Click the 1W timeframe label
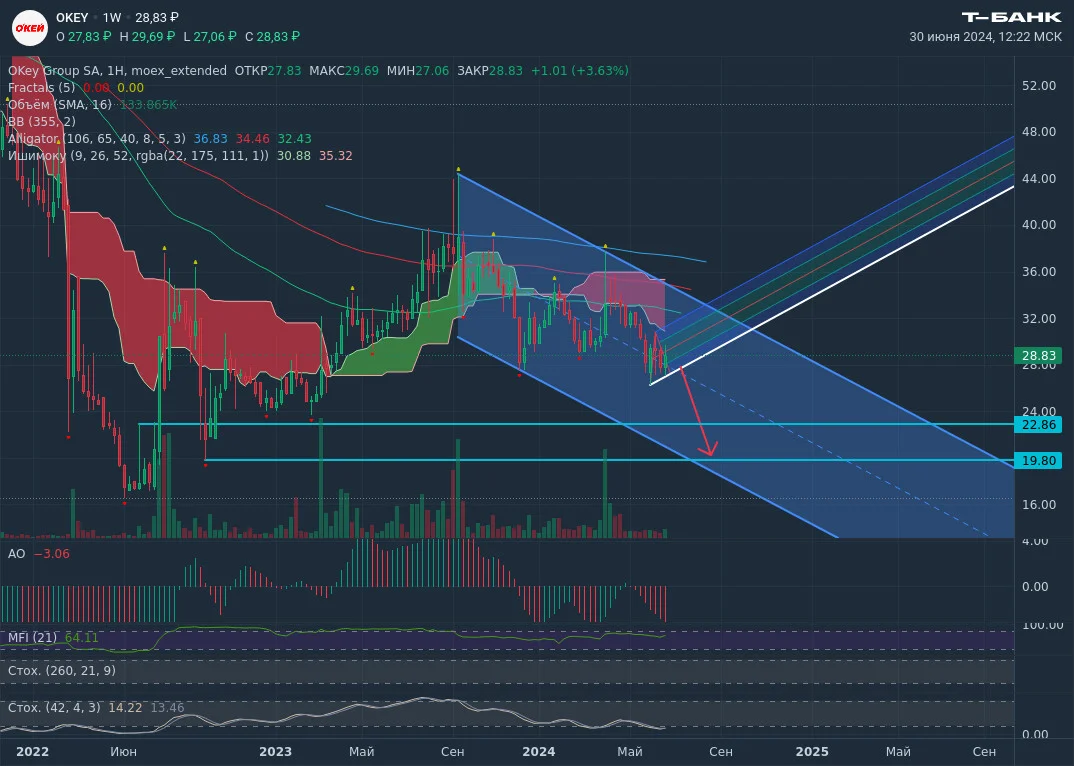The image size is (1074, 766). (112, 18)
